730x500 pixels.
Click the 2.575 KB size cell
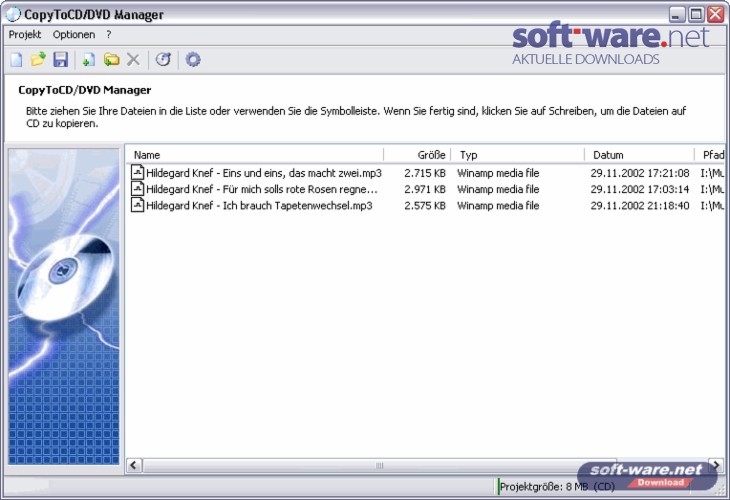tap(425, 205)
